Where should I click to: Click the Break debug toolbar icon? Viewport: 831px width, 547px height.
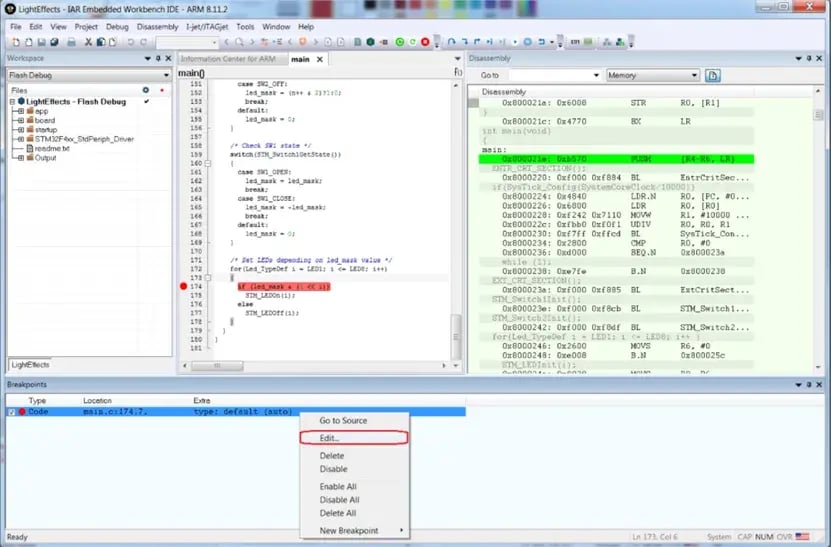point(528,42)
